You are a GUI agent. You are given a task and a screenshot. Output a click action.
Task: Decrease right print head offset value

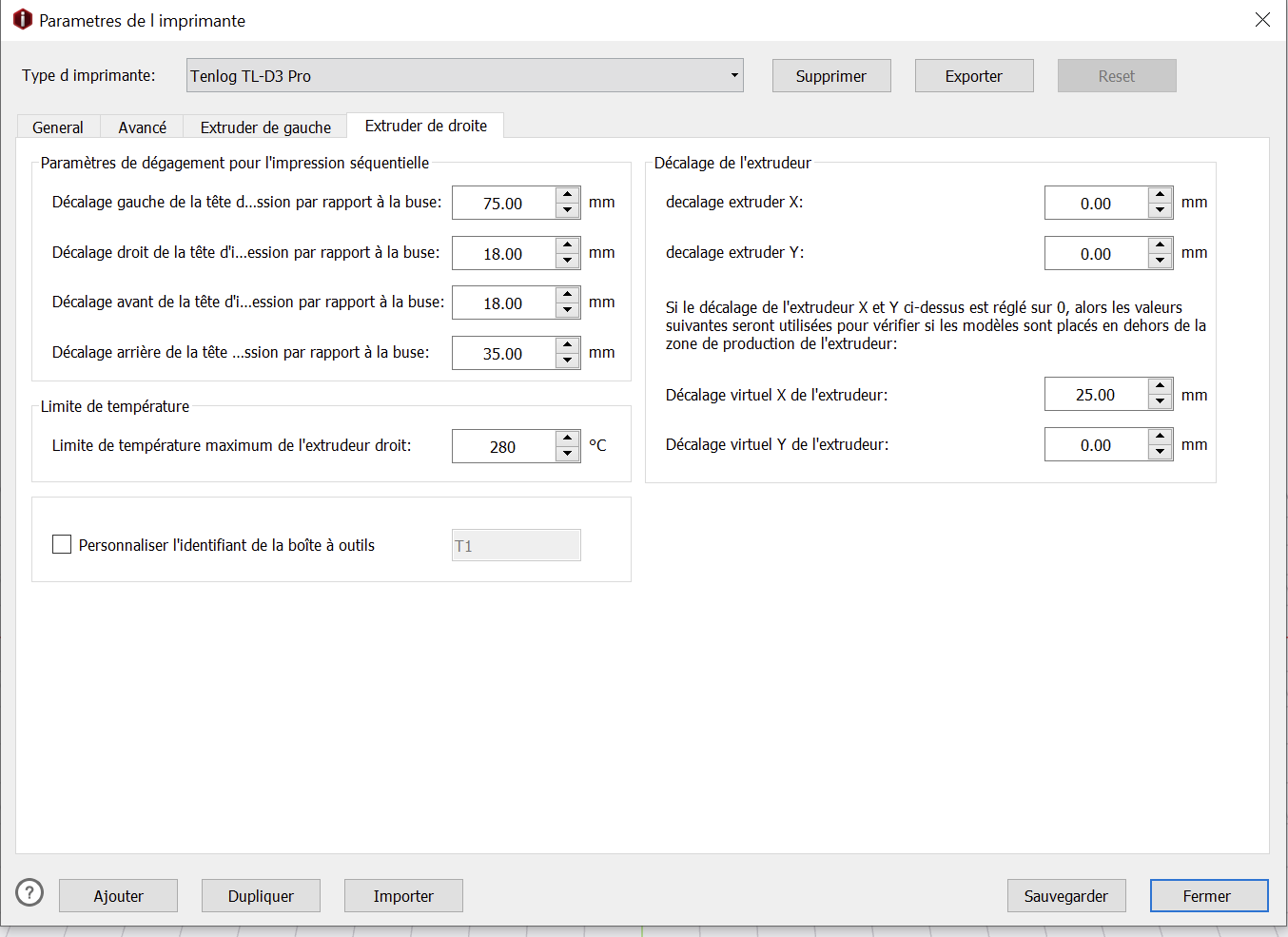568,261
